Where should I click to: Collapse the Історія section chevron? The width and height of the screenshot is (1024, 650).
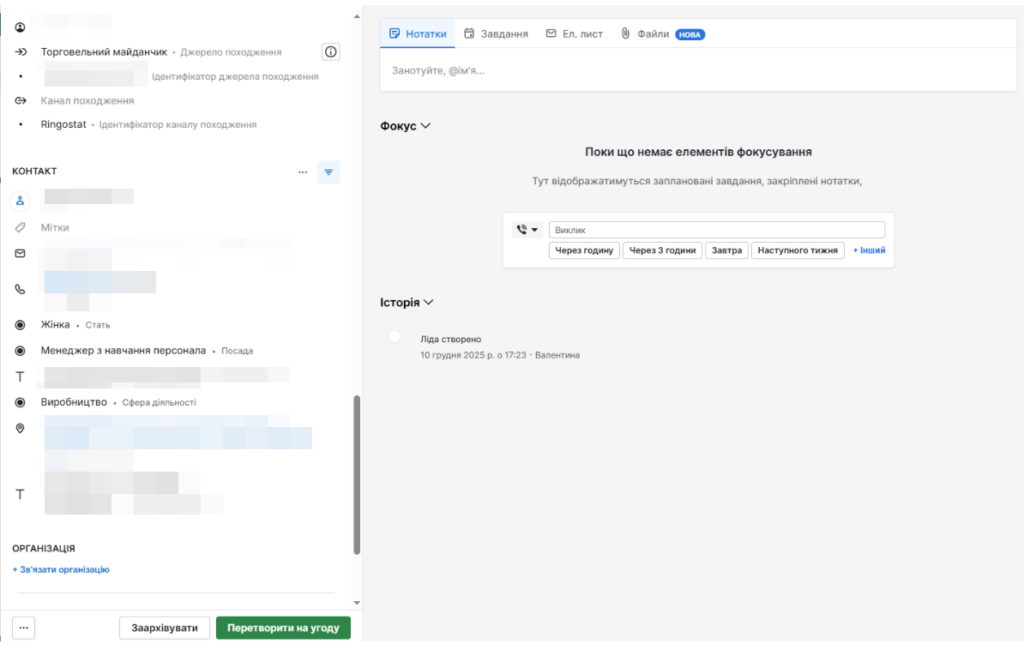(432, 302)
